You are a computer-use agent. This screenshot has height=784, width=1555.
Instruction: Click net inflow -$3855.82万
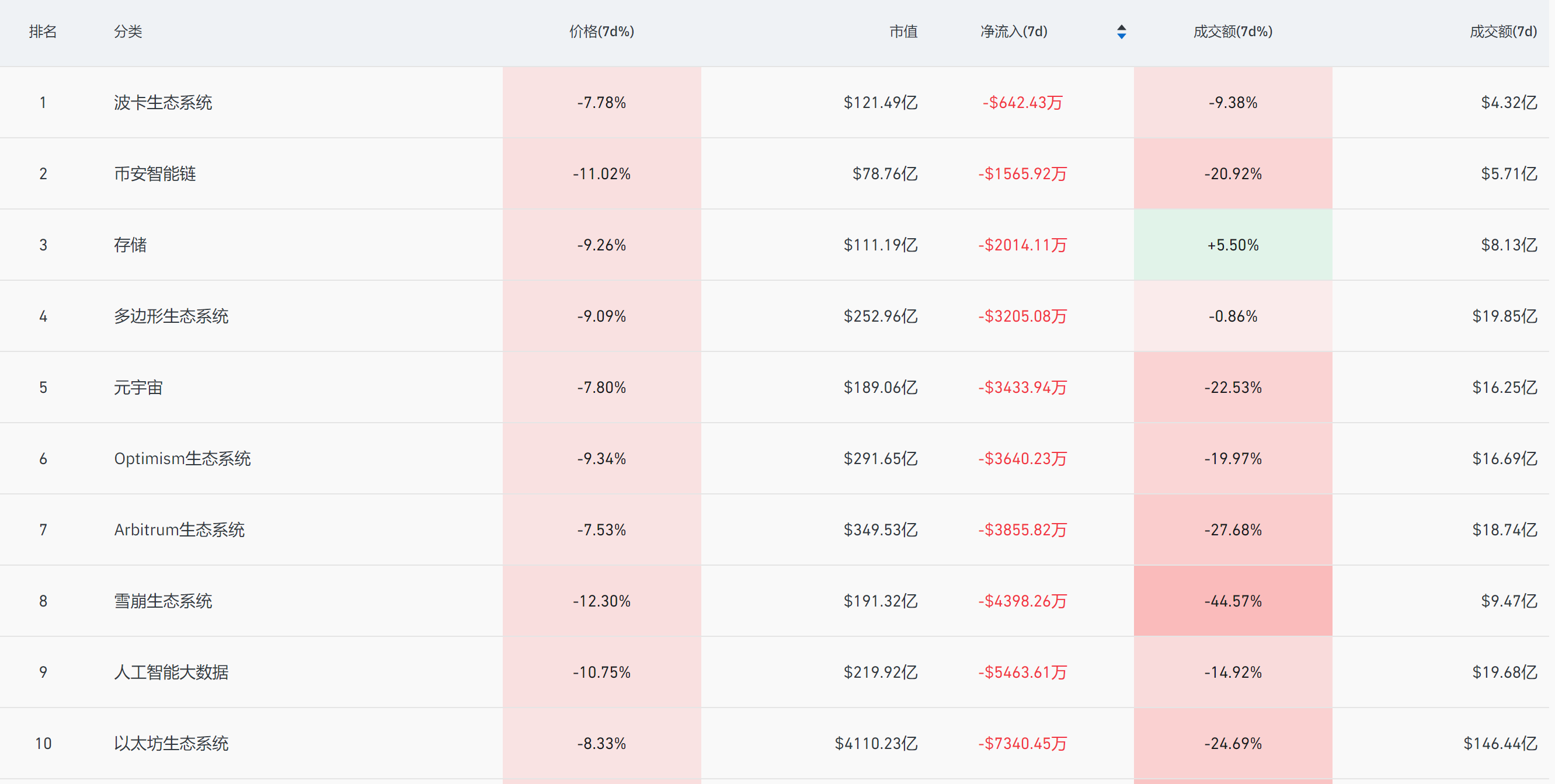pos(1022,530)
